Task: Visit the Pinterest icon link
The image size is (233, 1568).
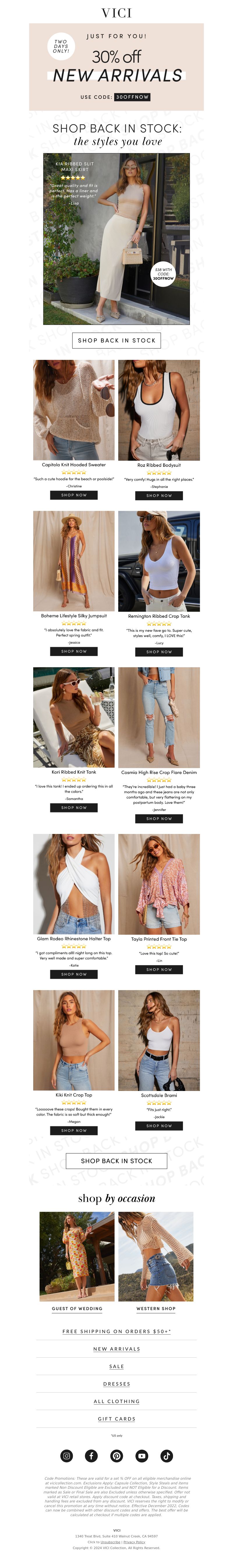Action: [x=117, y=1456]
